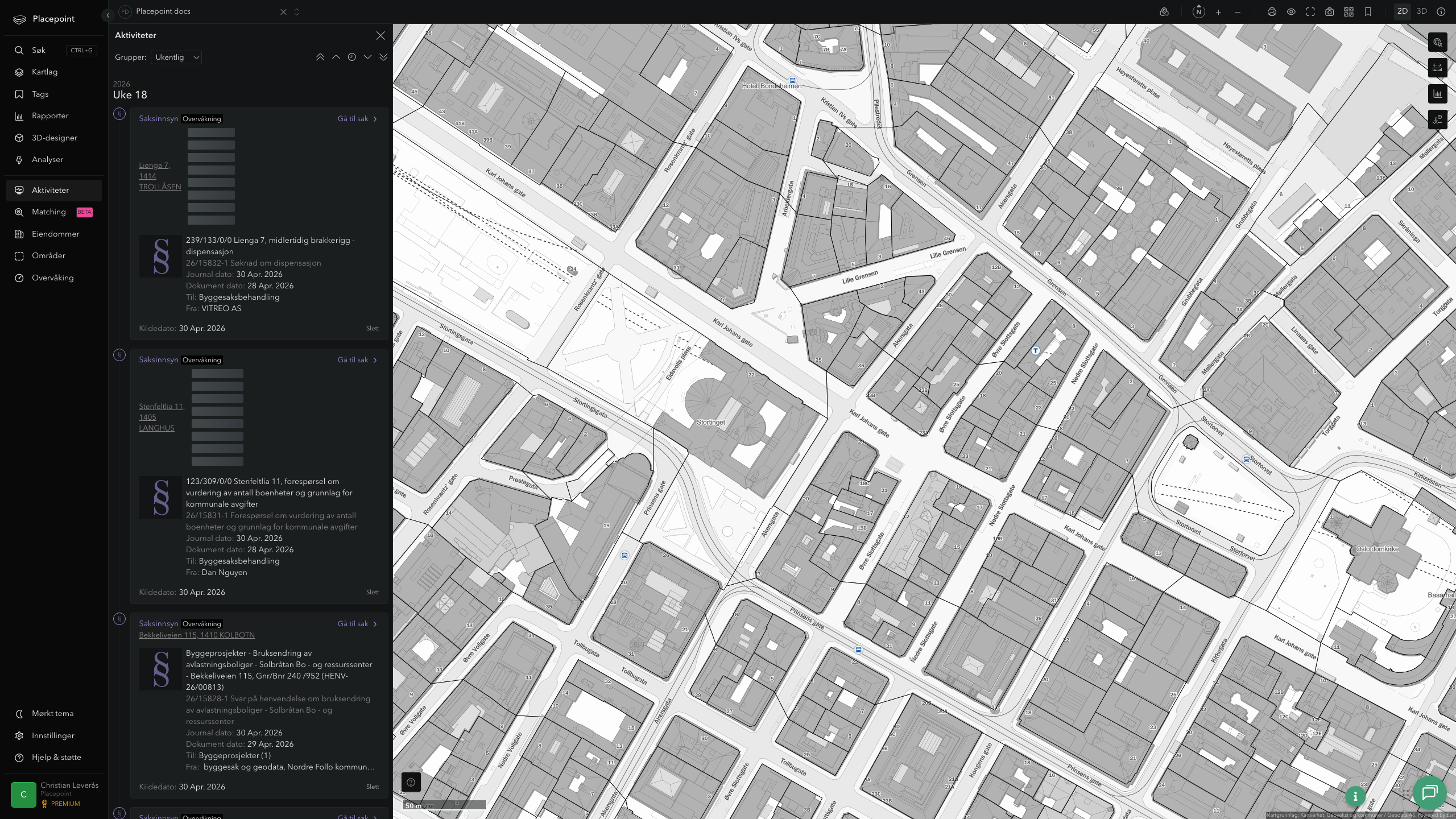This screenshot has height=819, width=1456.
Task: Click the green info button on map
Action: (x=1356, y=797)
